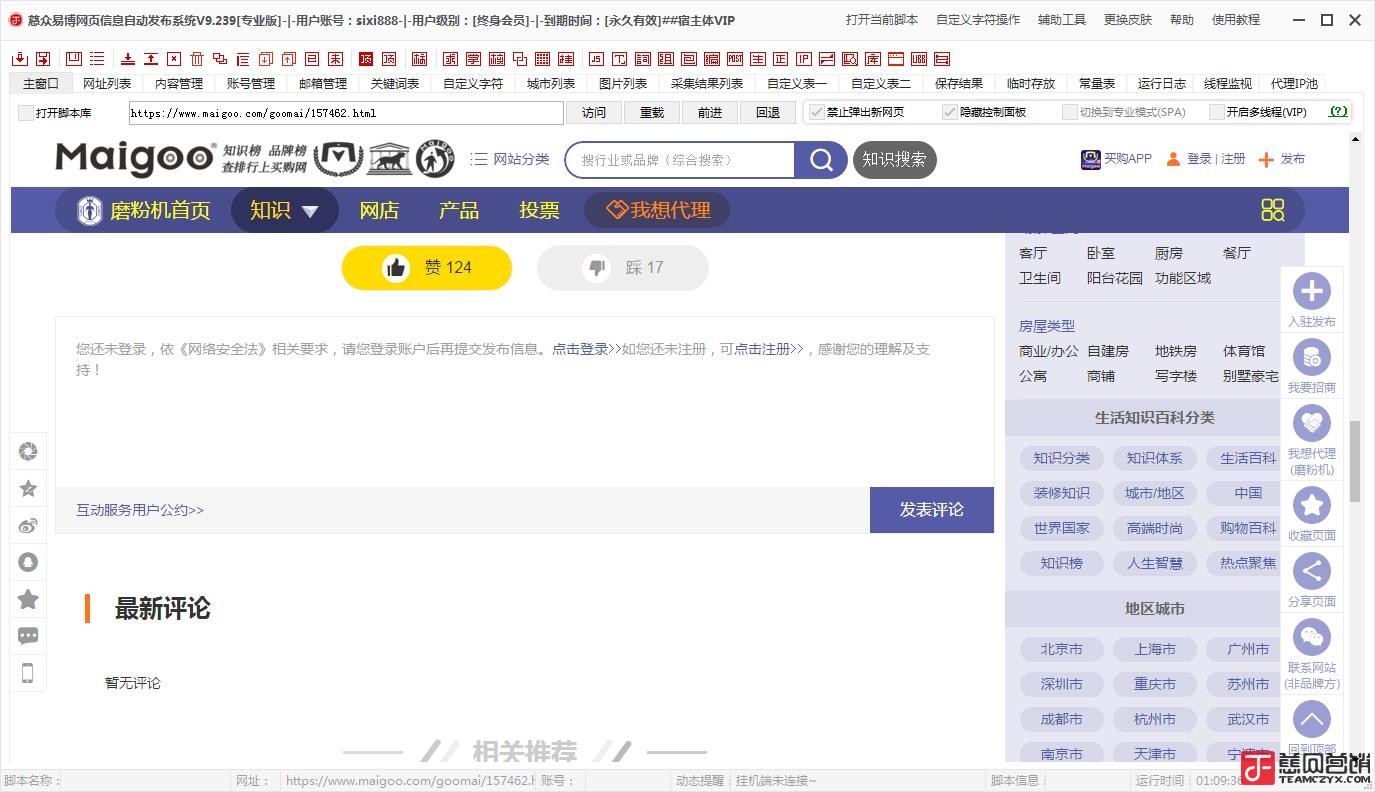Toggle the 打开脚本库 checkbox

(26, 113)
